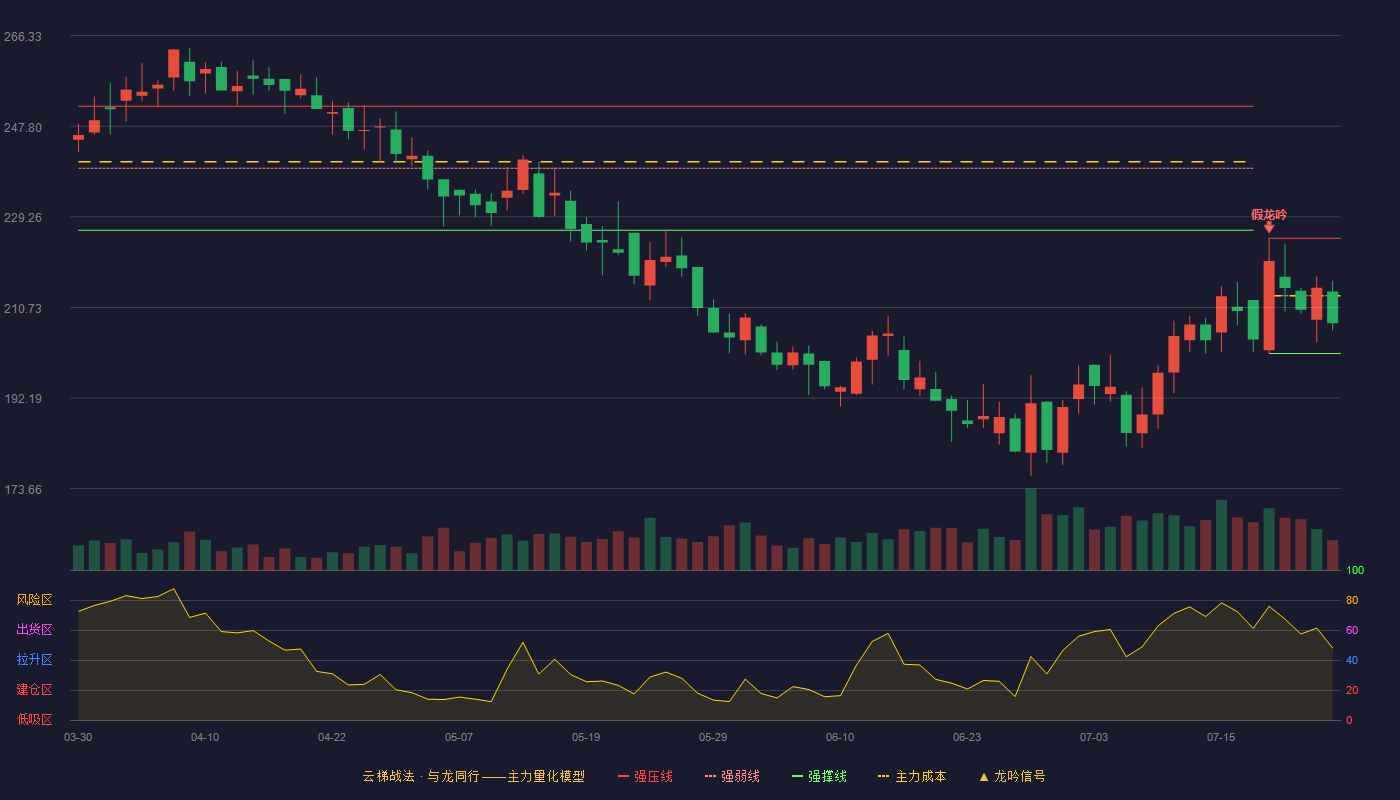Toggle the 龙吟信号 legend entry

point(1012,776)
